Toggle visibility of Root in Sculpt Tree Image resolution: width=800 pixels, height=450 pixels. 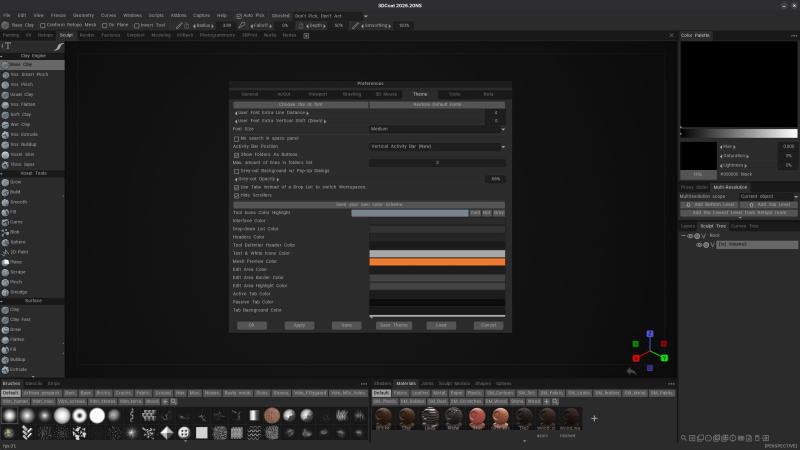[690, 236]
